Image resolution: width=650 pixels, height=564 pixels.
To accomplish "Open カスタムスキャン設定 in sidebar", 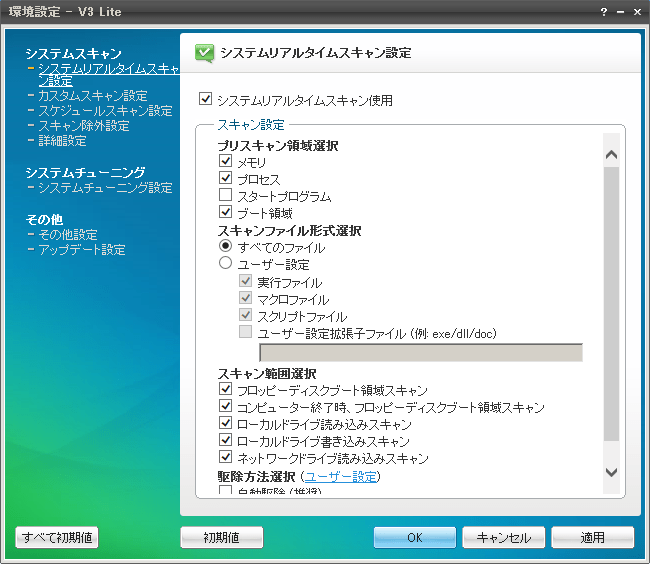I will [x=93, y=96].
